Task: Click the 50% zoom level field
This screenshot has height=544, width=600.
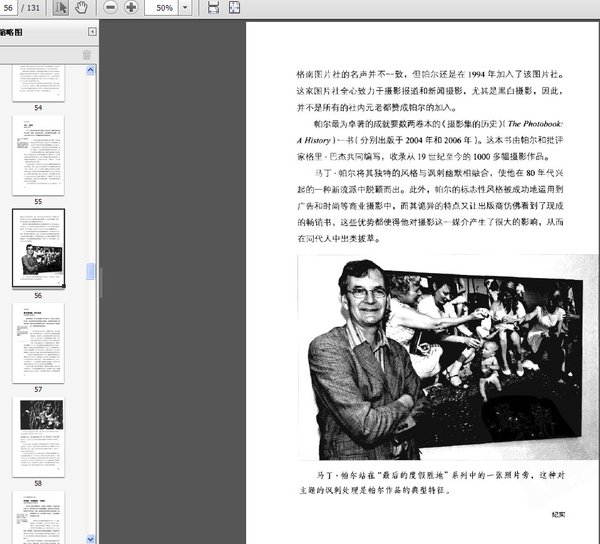Action: [161, 8]
